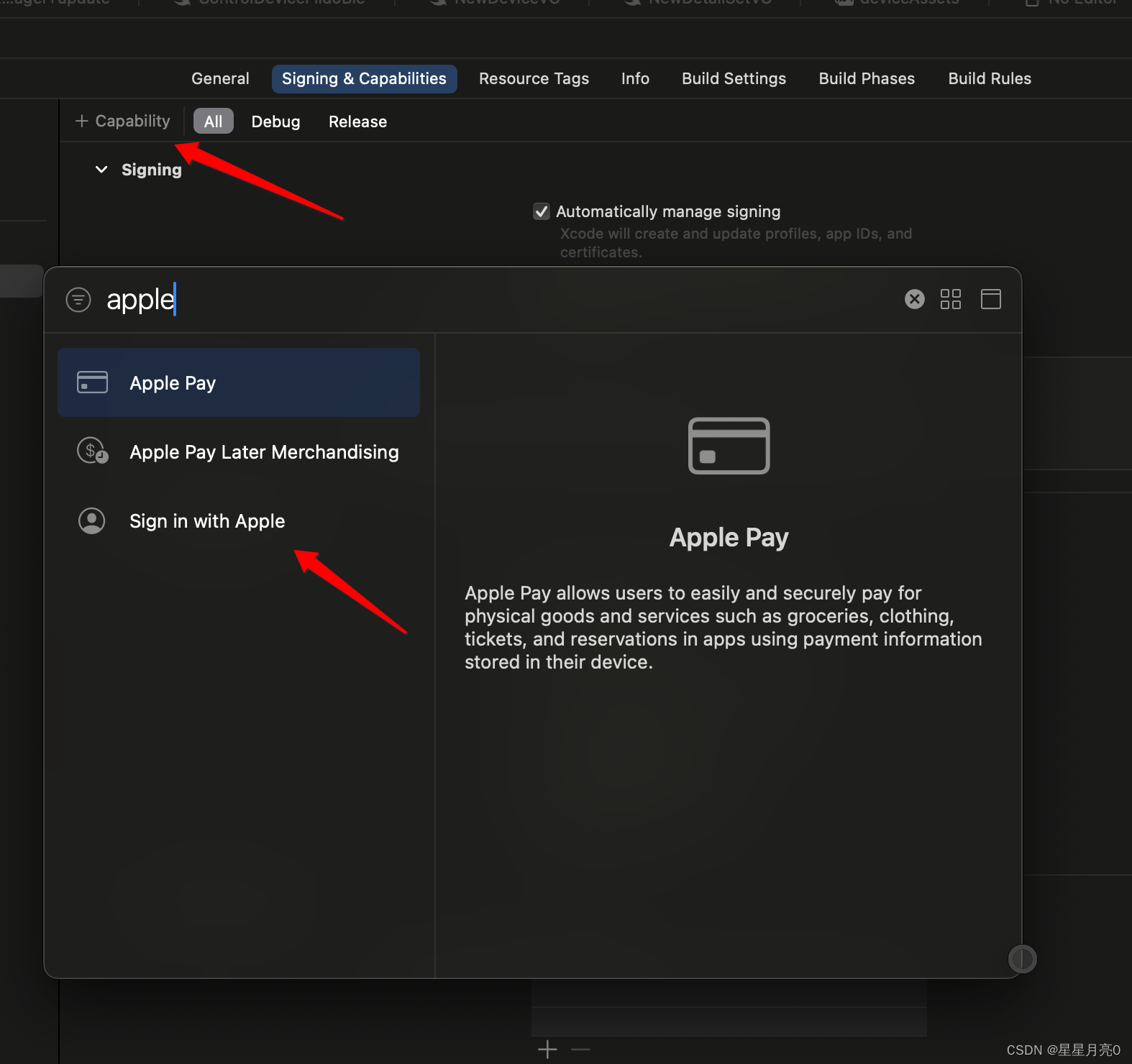This screenshot has height=1064, width=1132.
Task: Click the large Apple Pay card icon in detail pane
Action: coord(729,446)
